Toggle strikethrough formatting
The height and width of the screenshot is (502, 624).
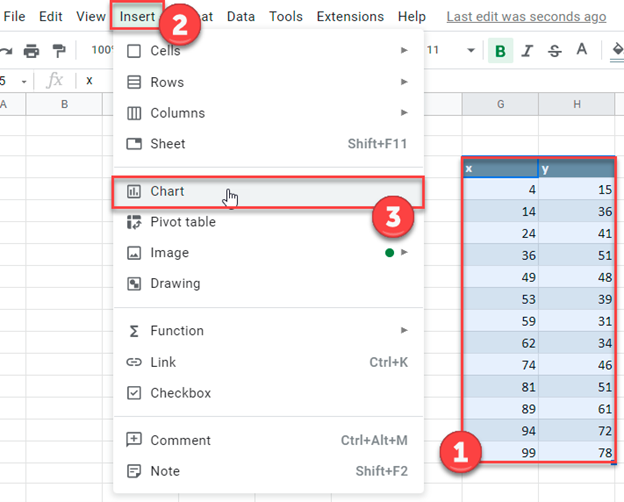[554, 51]
